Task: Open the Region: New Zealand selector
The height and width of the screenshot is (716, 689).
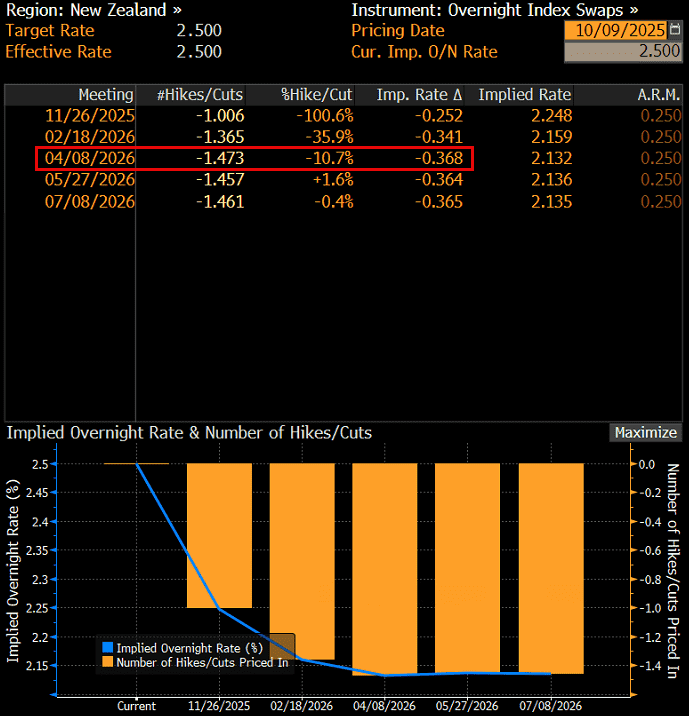Action: (94, 10)
